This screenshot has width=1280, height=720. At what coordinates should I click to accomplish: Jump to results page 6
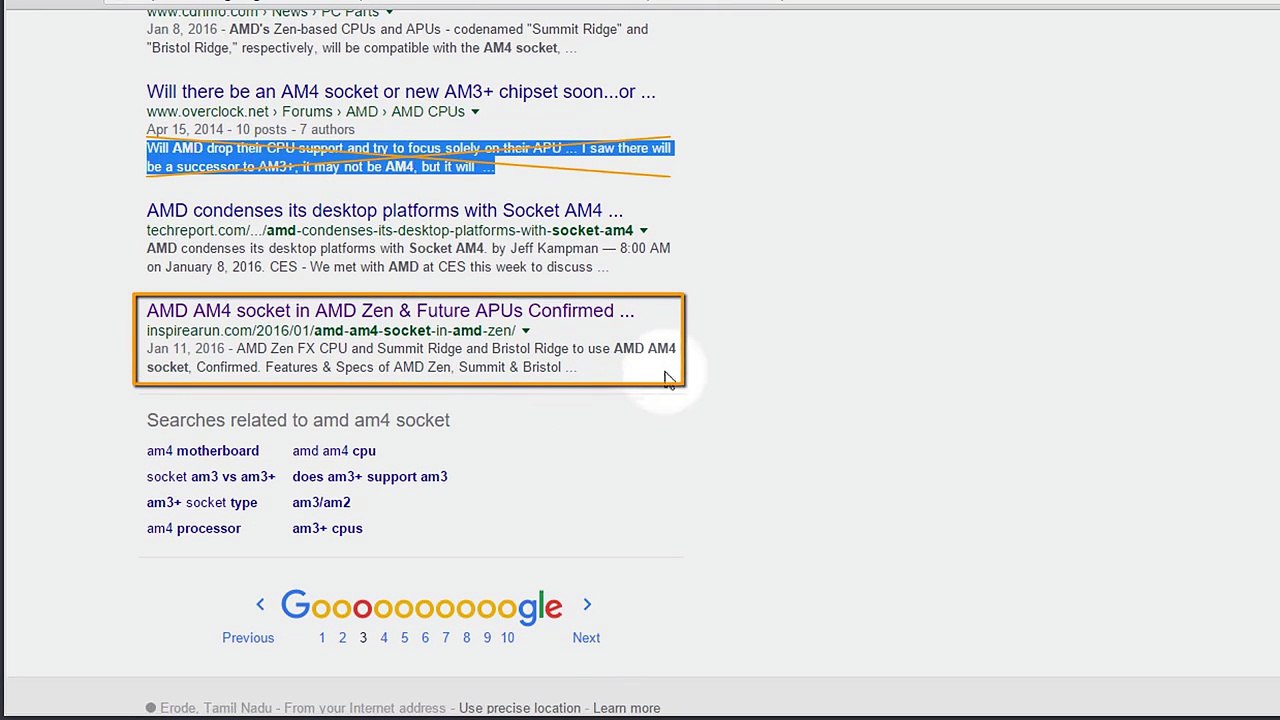point(425,638)
